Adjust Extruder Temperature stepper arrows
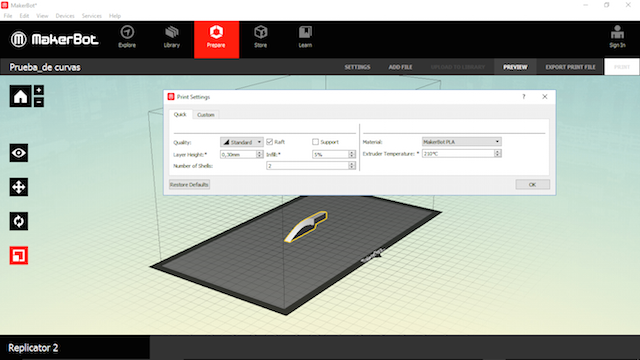Viewport: 640px width, 360px height. [x=498, y=153]
